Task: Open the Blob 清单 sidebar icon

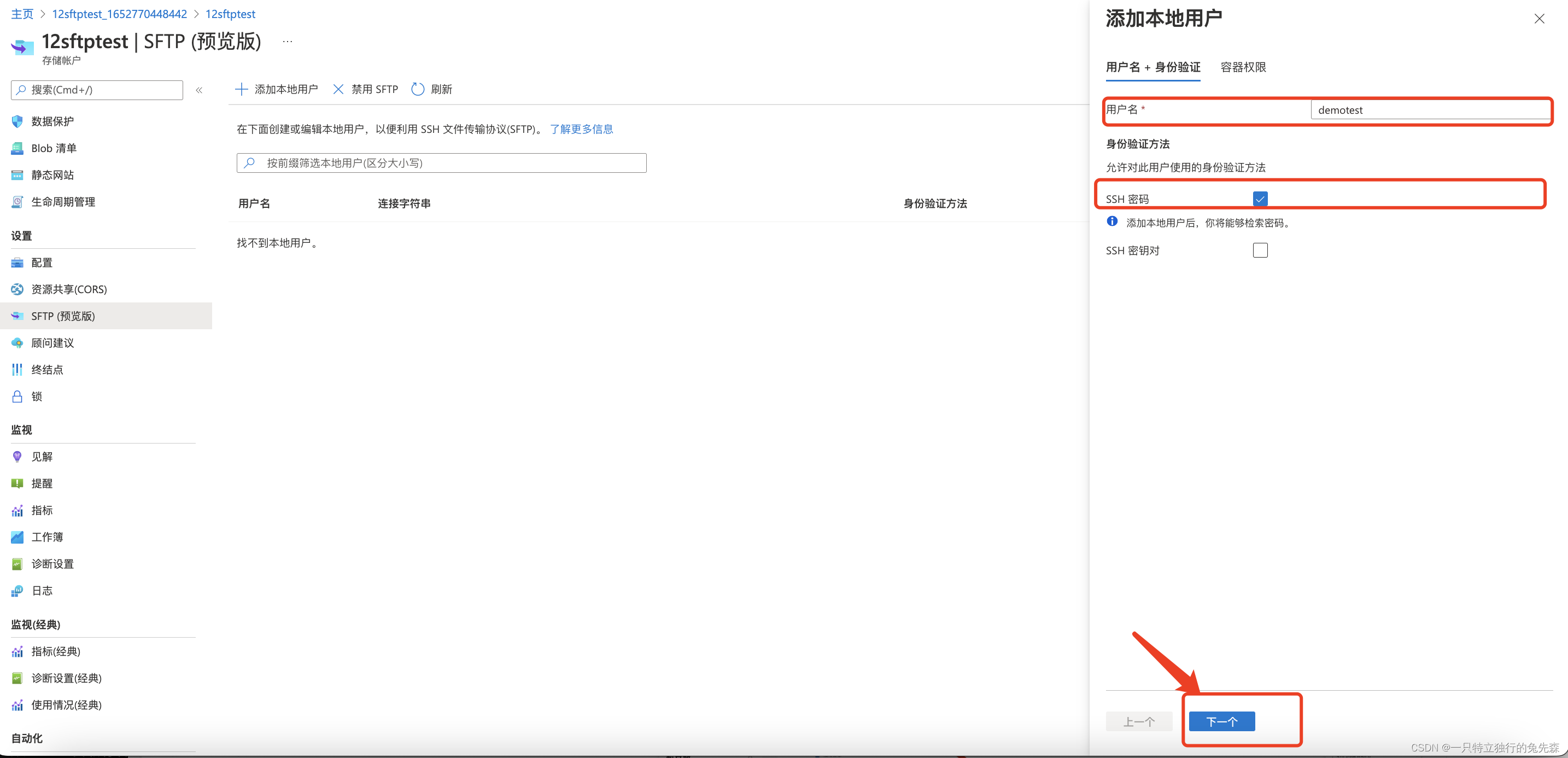Action: click(17, 148)
